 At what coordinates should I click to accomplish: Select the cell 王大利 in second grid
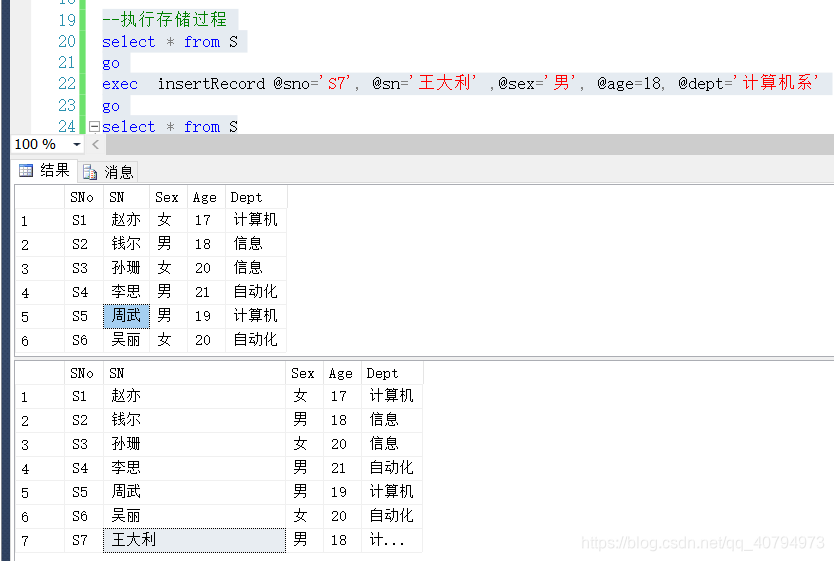pos(195,540)
